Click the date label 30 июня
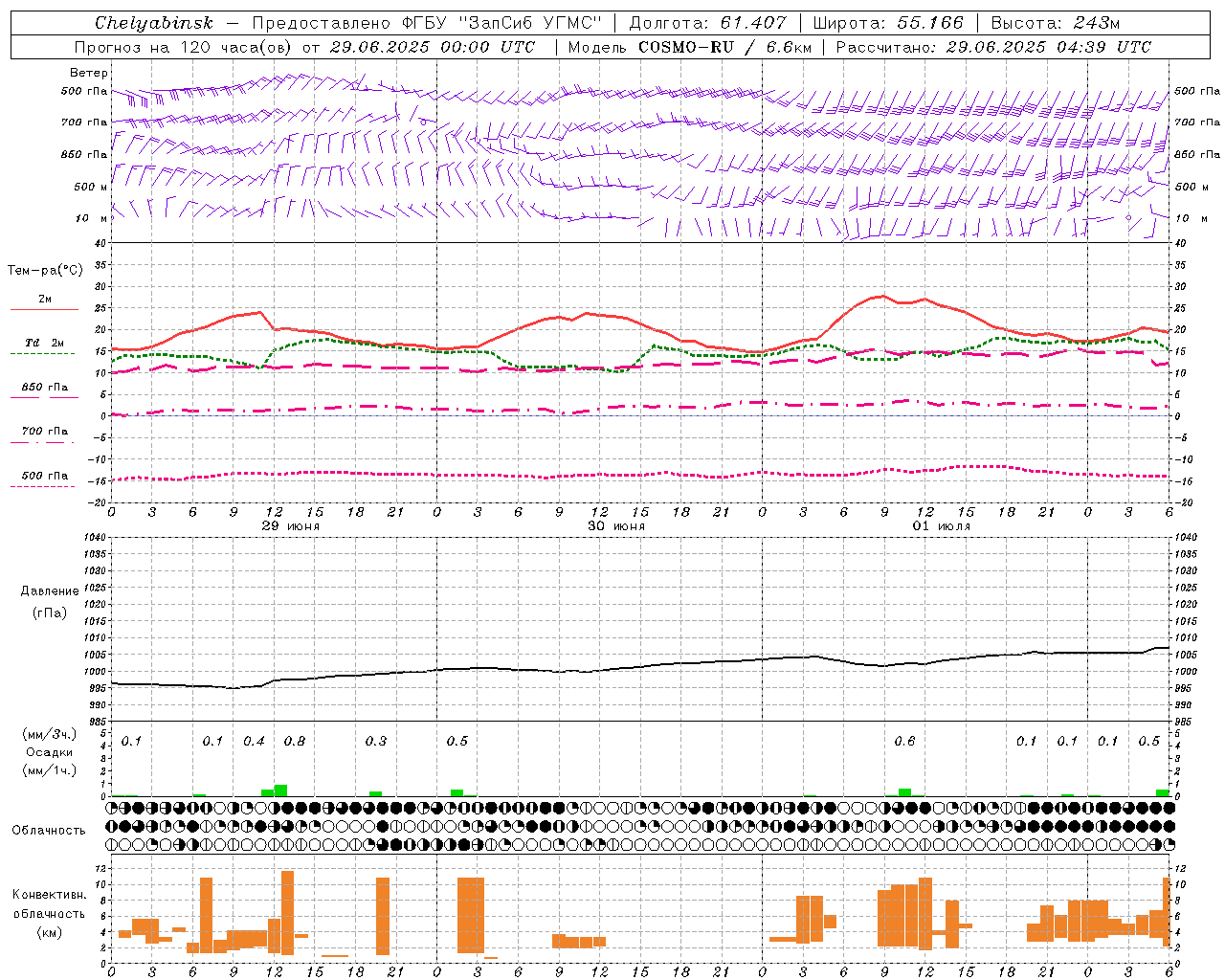1225x980 pixels. (x=616, y=526)
